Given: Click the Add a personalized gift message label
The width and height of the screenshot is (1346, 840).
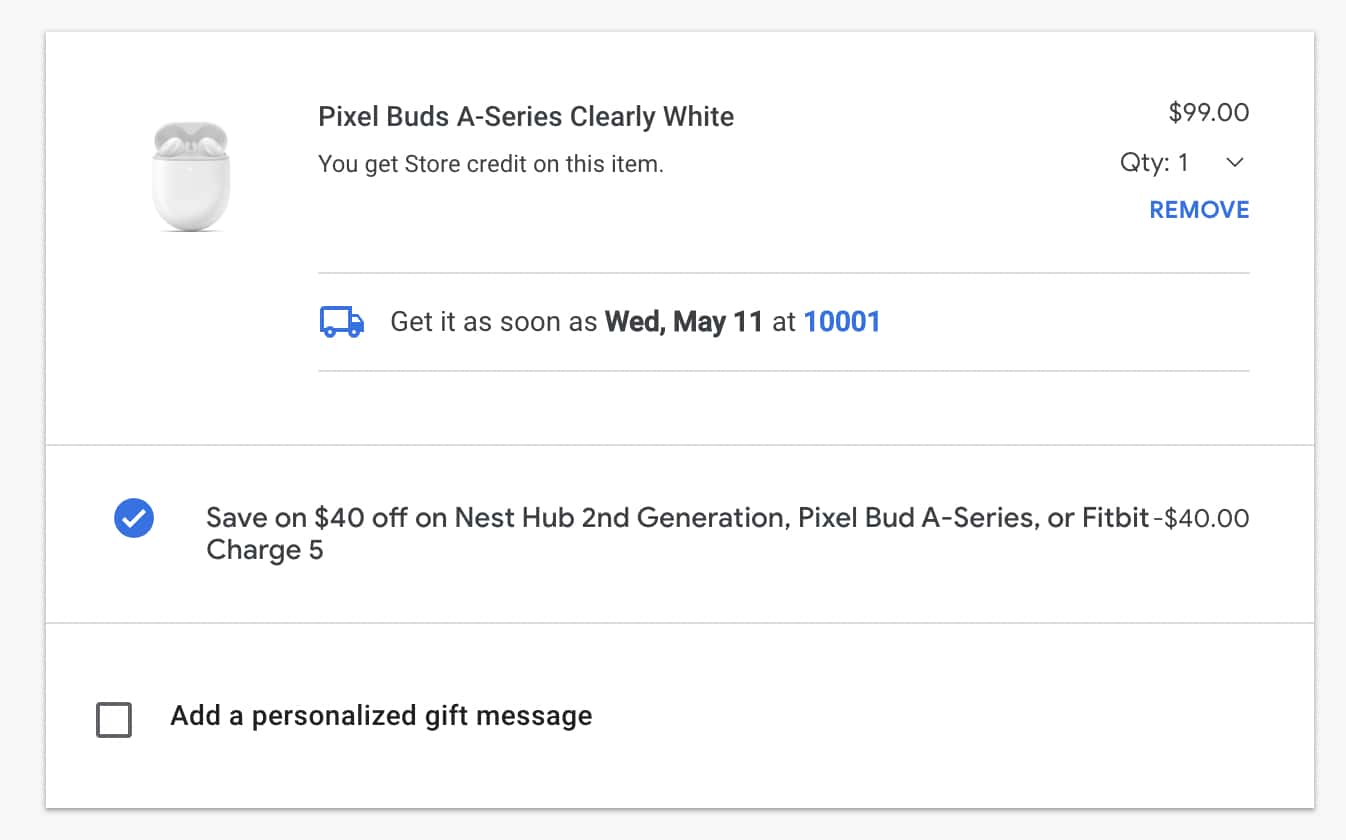Looking at the screenshot, I should point(381,716).
